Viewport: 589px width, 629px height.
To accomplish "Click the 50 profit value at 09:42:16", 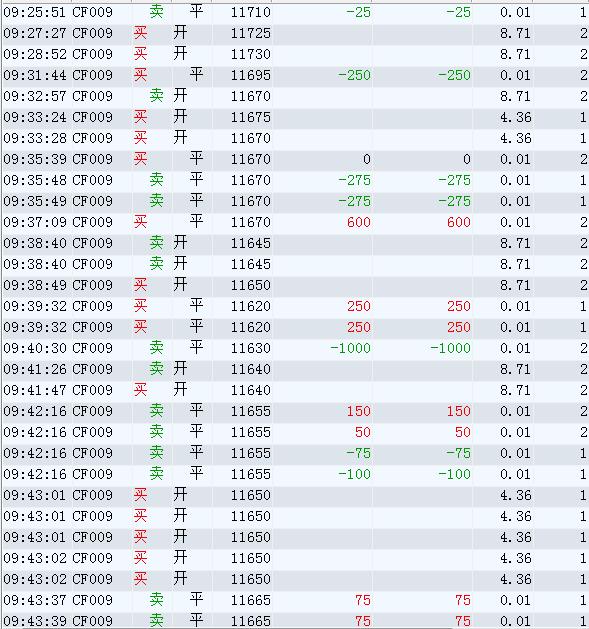I will (362, 432).
